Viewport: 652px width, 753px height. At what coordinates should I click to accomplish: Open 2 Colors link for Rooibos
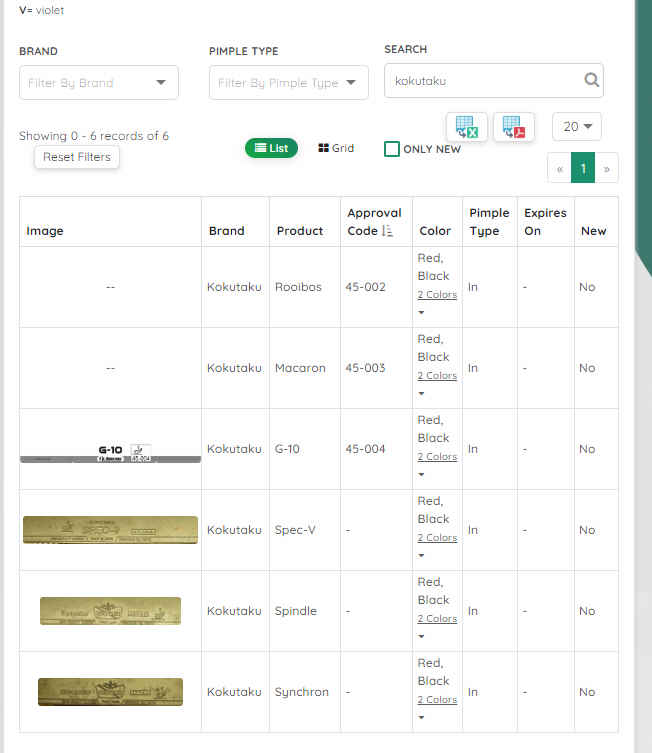pos(437,294)
